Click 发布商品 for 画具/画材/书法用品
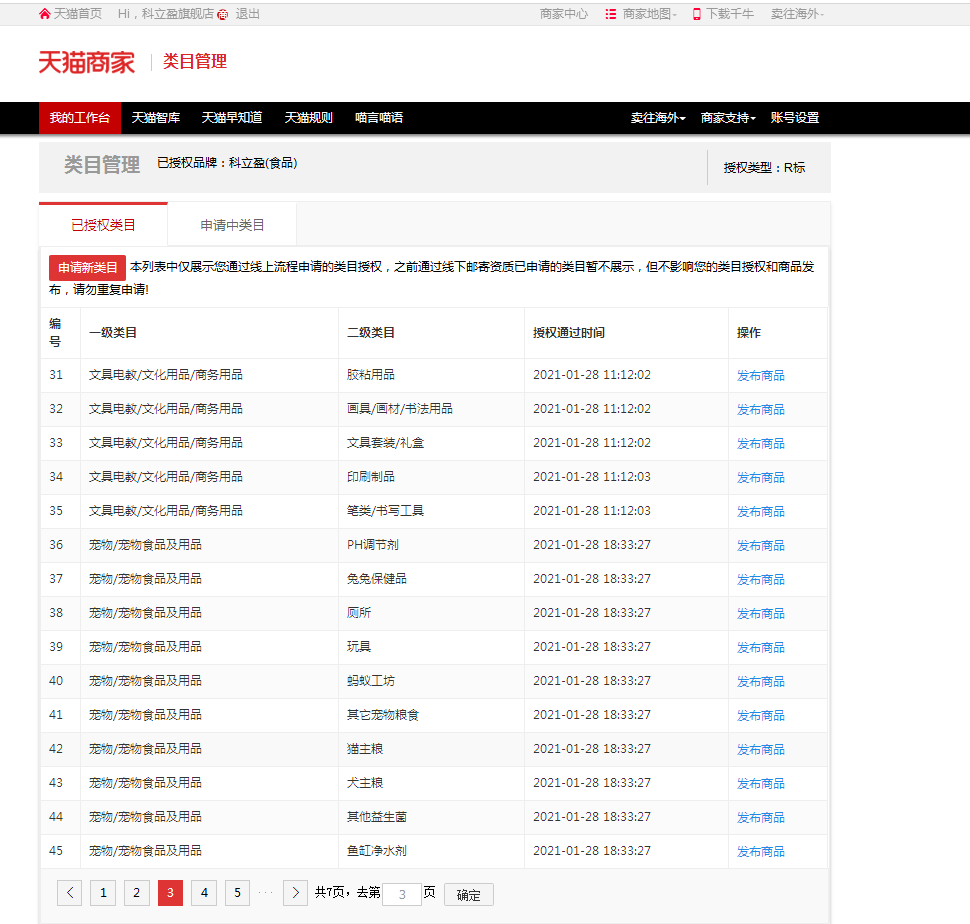 coord(760,409)
